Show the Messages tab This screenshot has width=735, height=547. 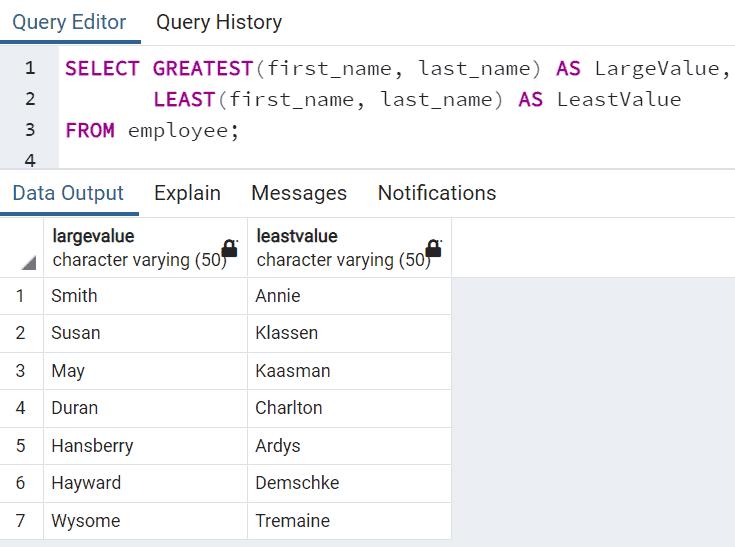[x=299, y=193]
